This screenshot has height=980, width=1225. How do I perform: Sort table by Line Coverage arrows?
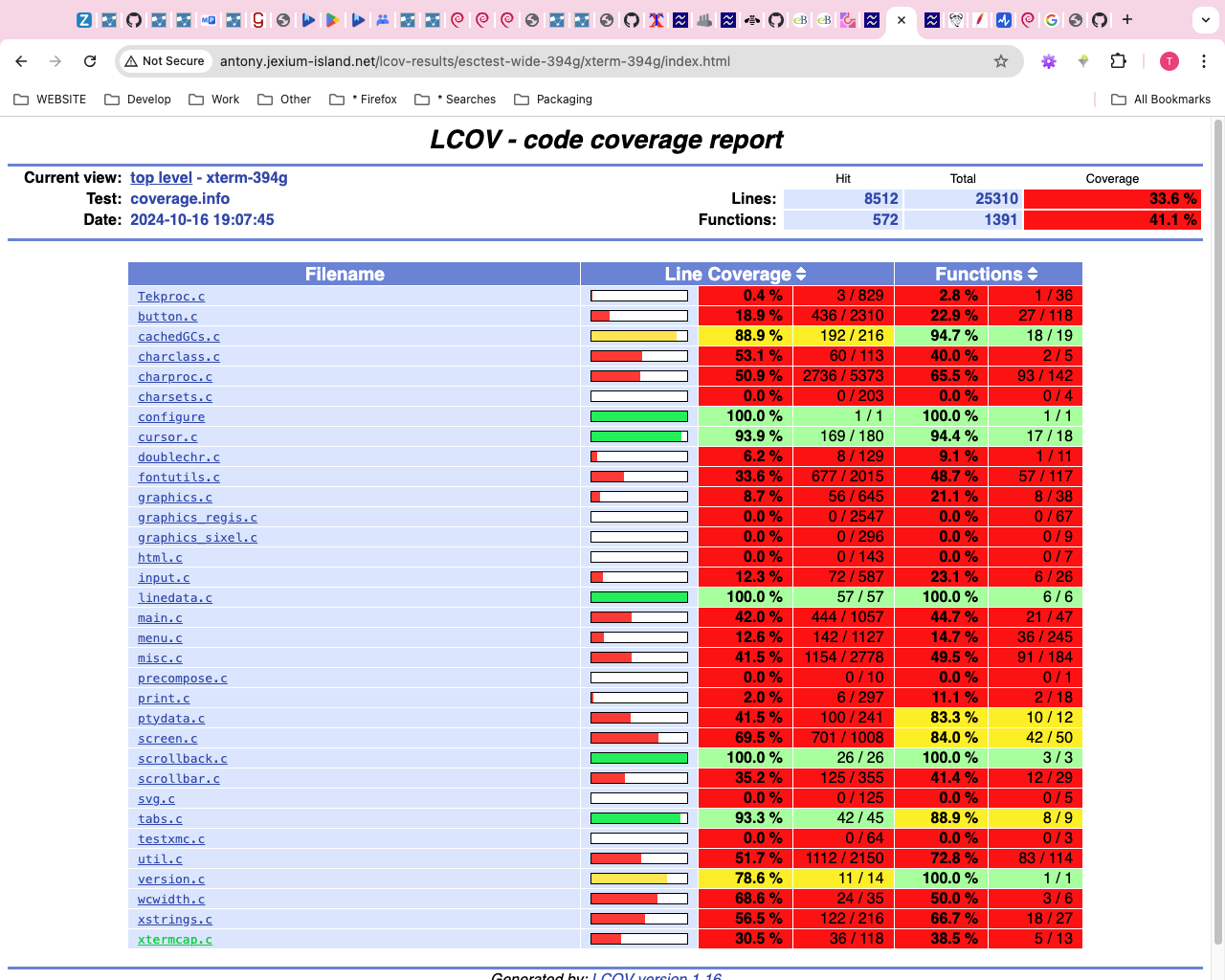click(x=801, y=275)
